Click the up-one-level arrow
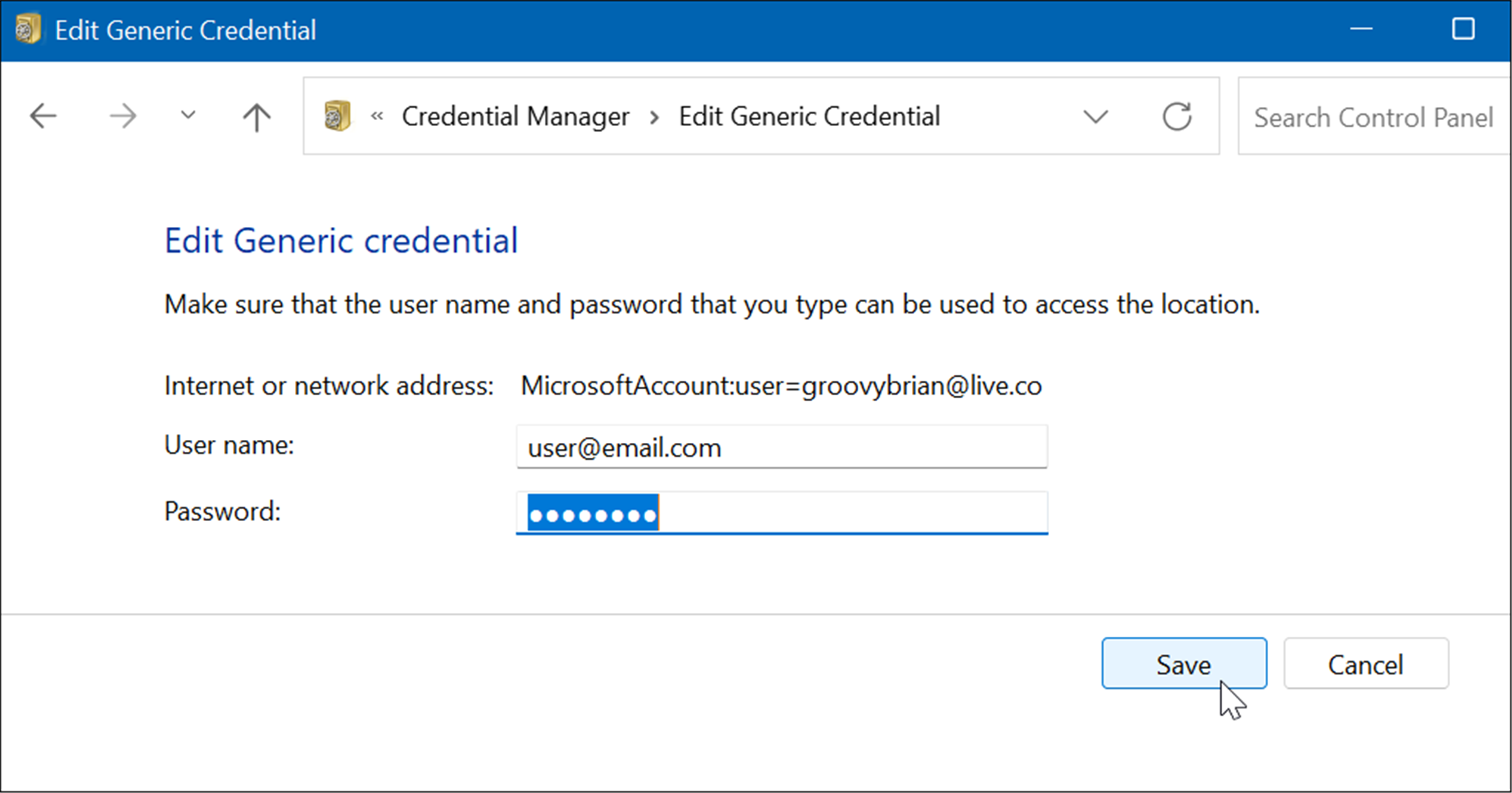1512x793 pixels. pos(255,116)
